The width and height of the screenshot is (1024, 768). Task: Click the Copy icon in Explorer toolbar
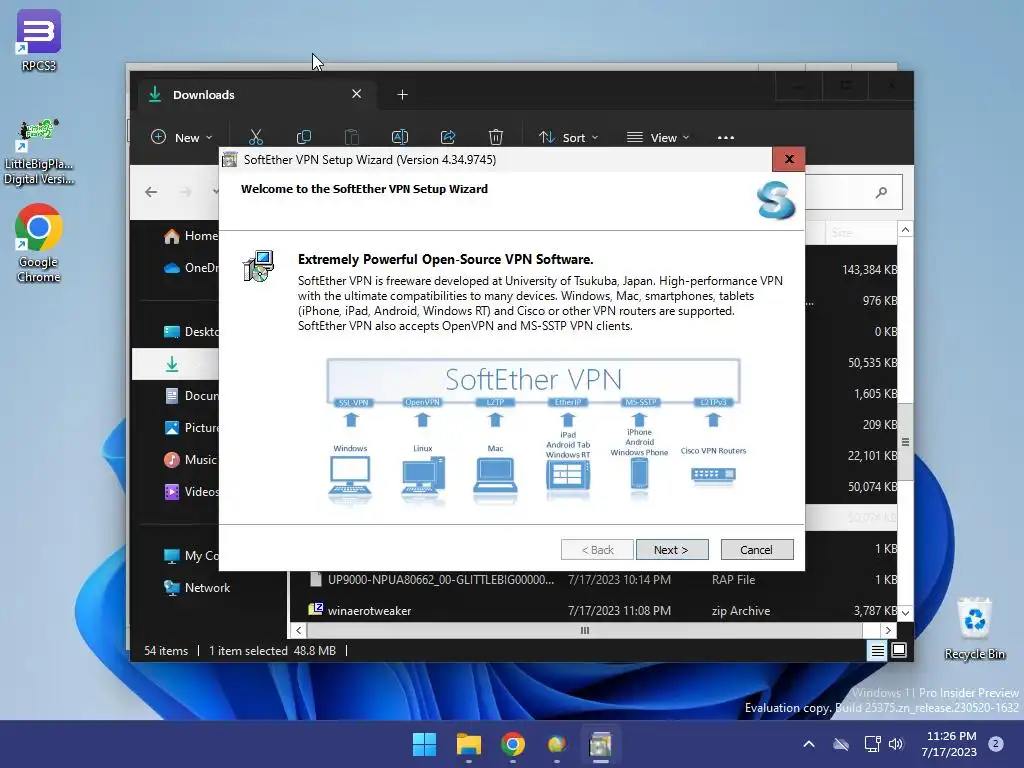[304, 137]
